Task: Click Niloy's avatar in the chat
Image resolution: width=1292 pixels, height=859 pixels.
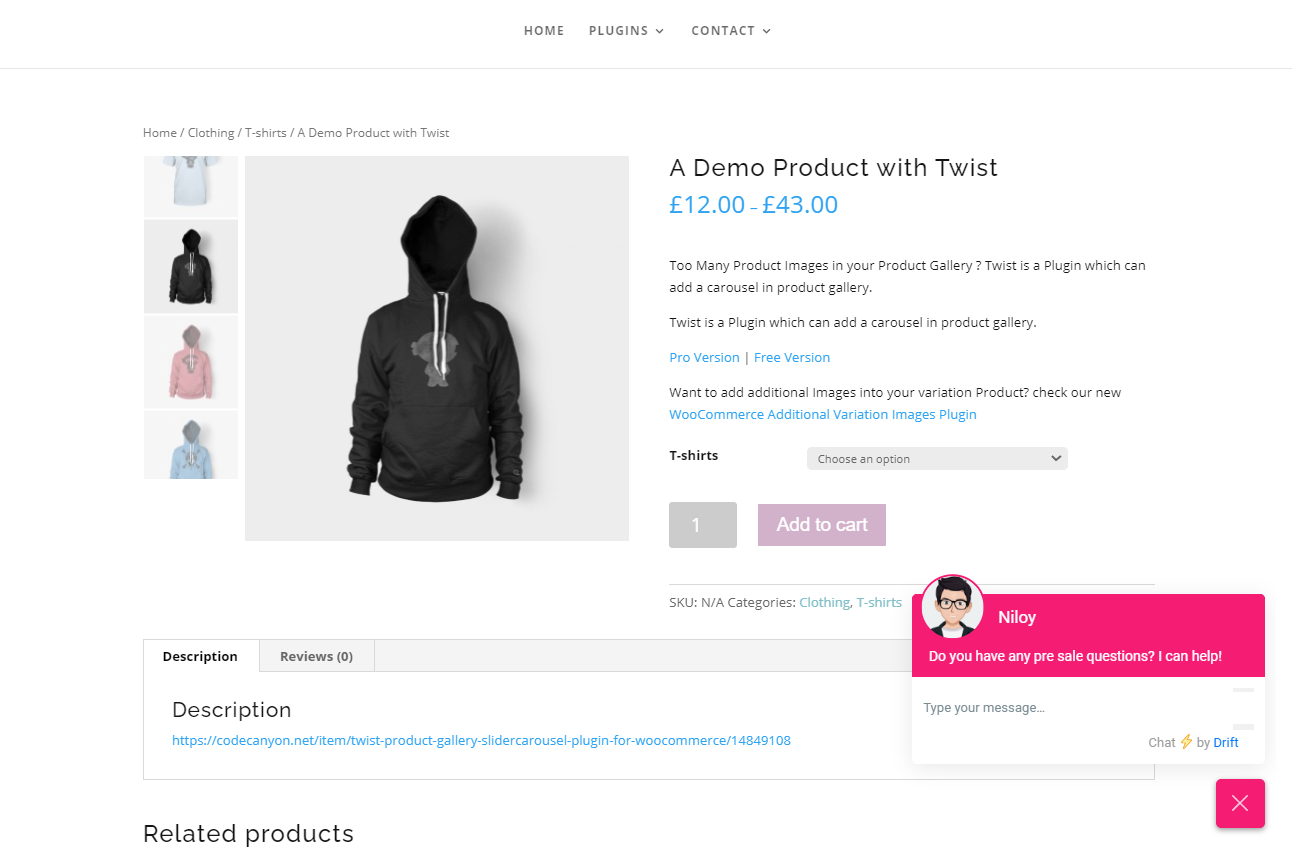Action: (x=952, y=606)
